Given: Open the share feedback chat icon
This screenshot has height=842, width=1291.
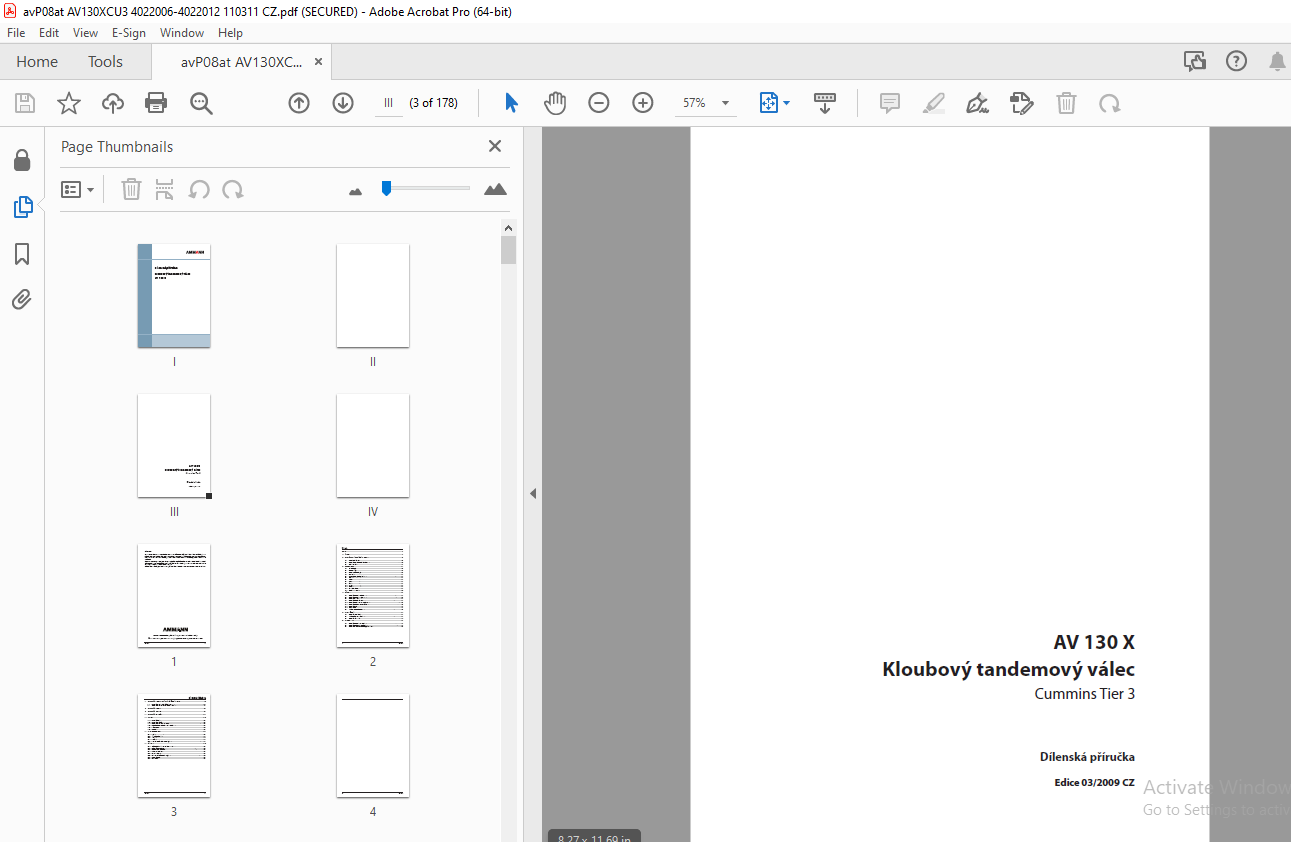Looking at the screenshot, I should click(1195, 62).
